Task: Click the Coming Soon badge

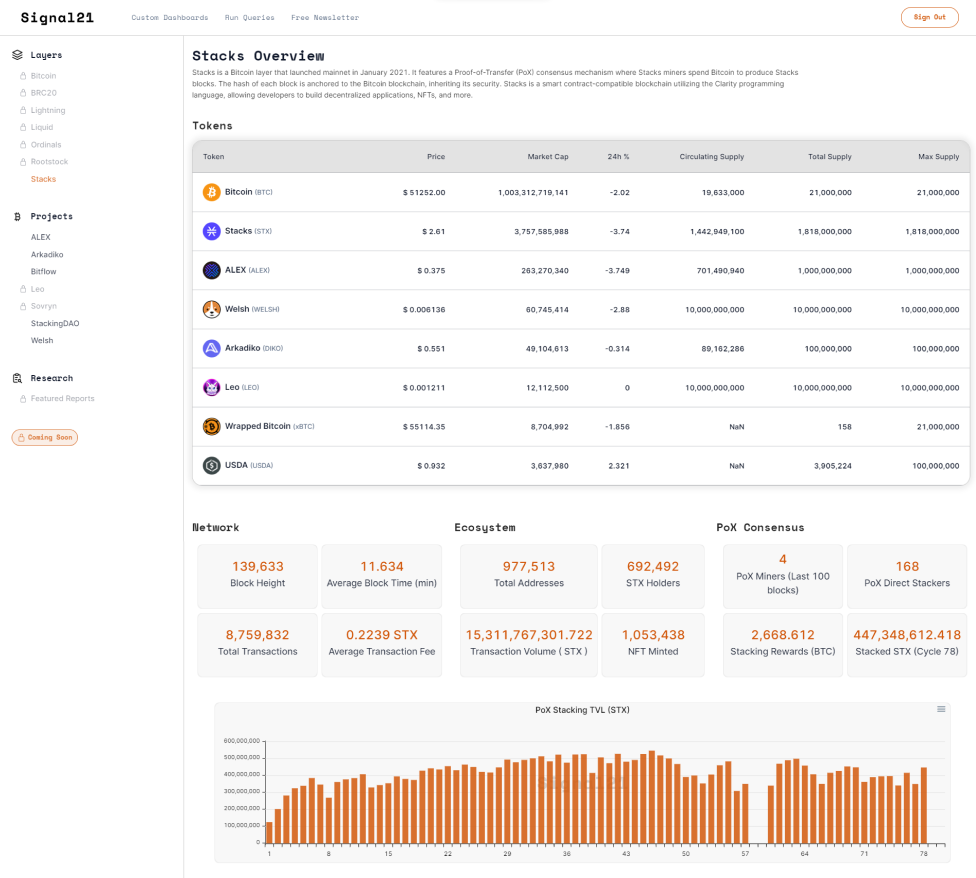Action: pos(44,437)
